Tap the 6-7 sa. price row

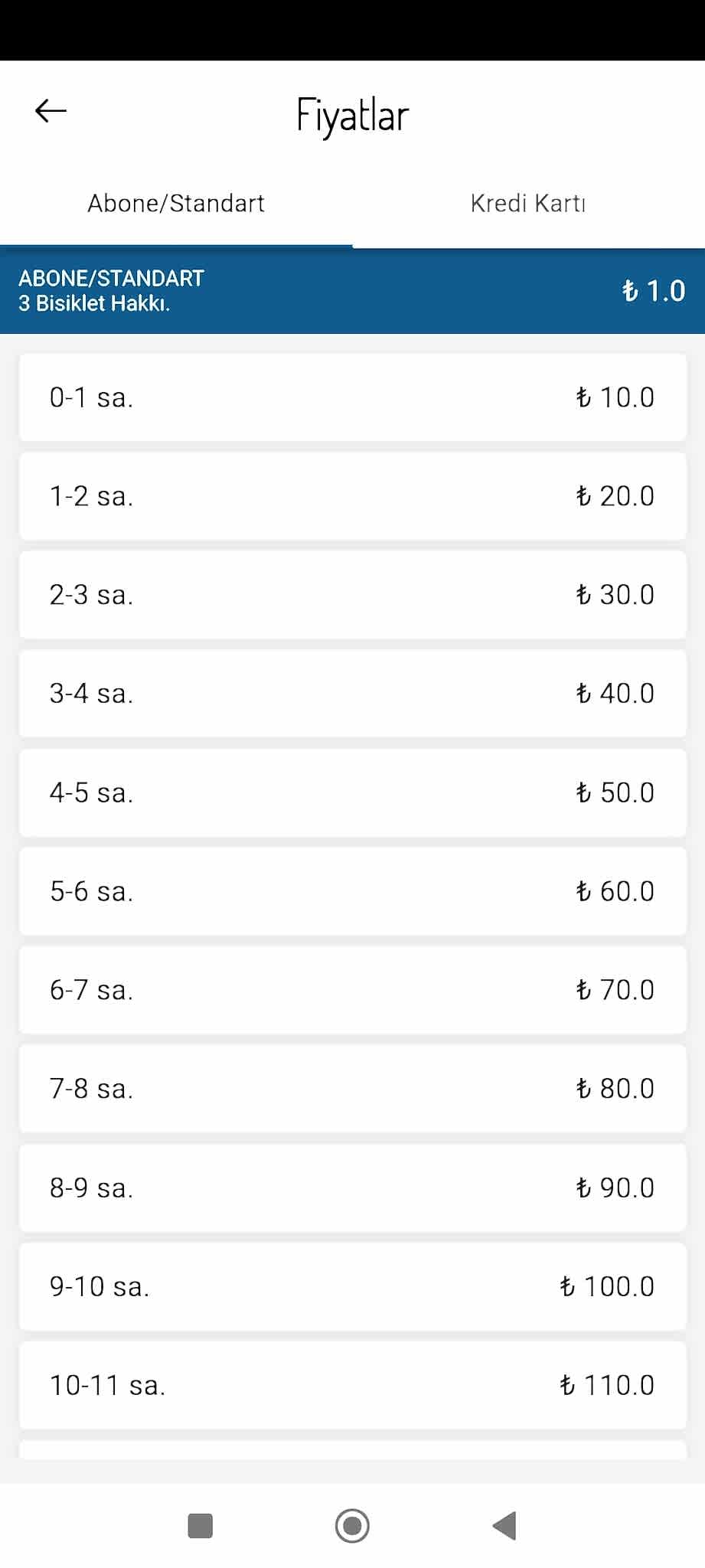tap(352, 990)
